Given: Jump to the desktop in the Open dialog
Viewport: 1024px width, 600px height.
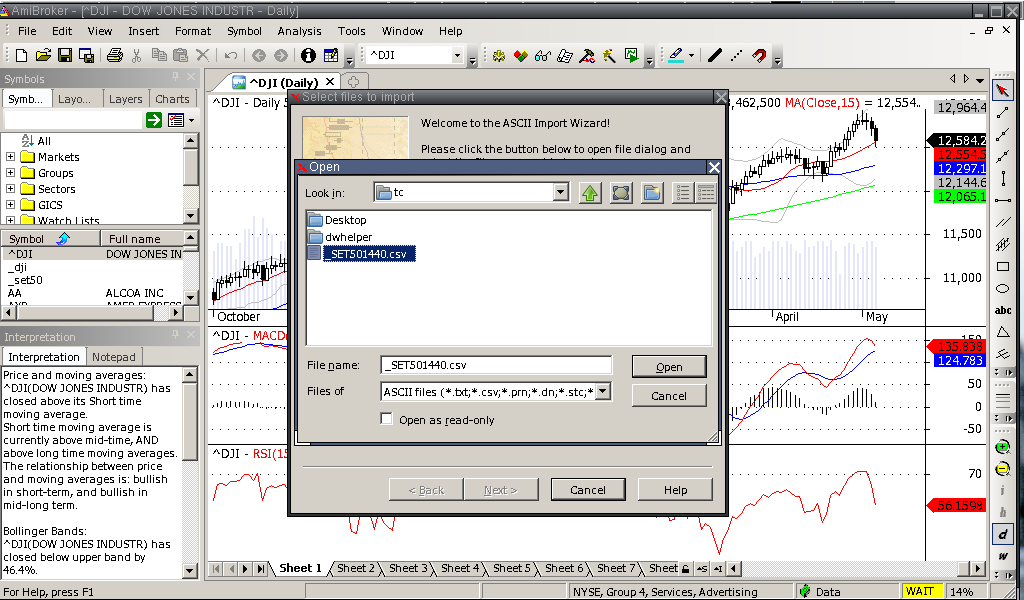Looking at the screenshot, I should (621, 193).
